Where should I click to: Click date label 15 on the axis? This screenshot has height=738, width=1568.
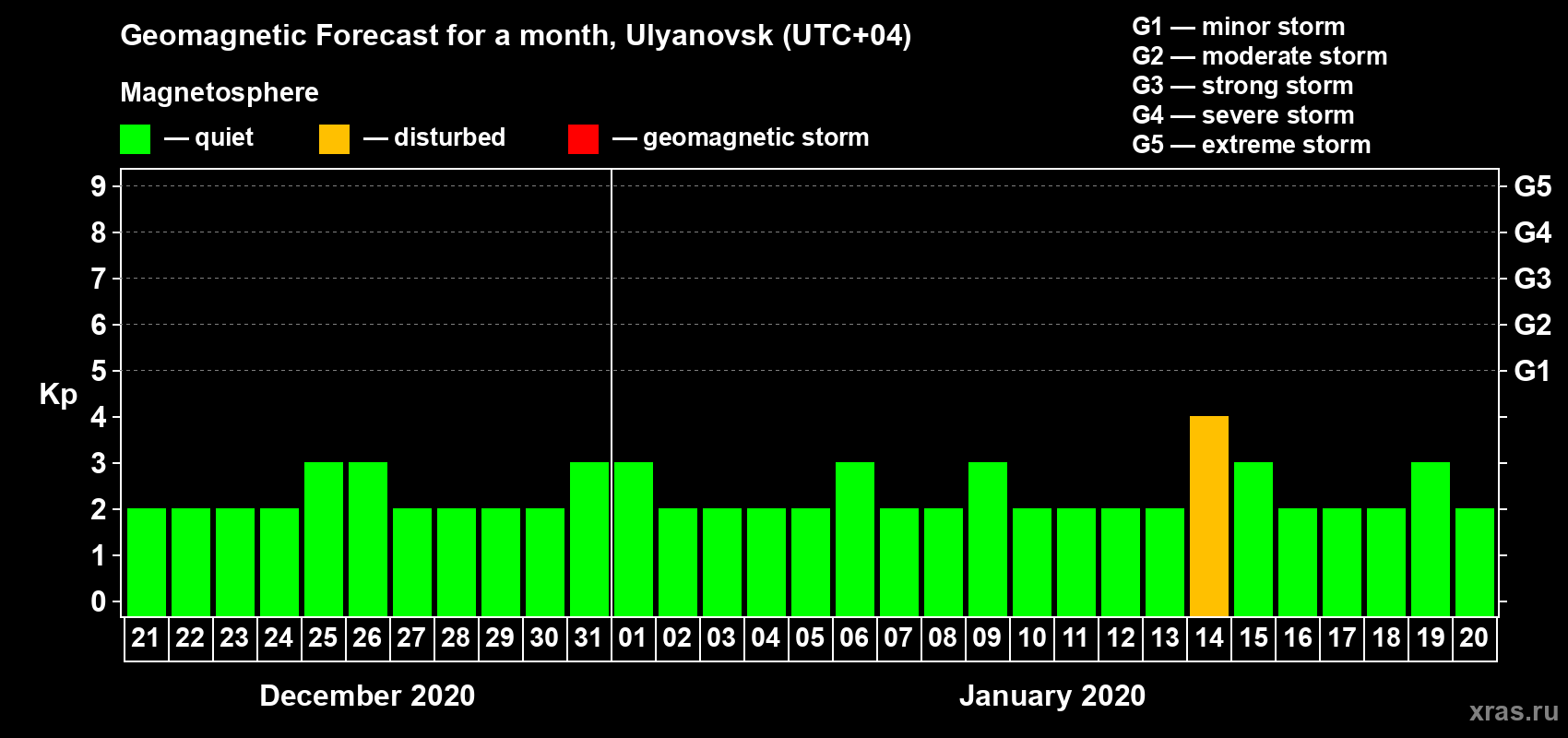pos(1253,637)
